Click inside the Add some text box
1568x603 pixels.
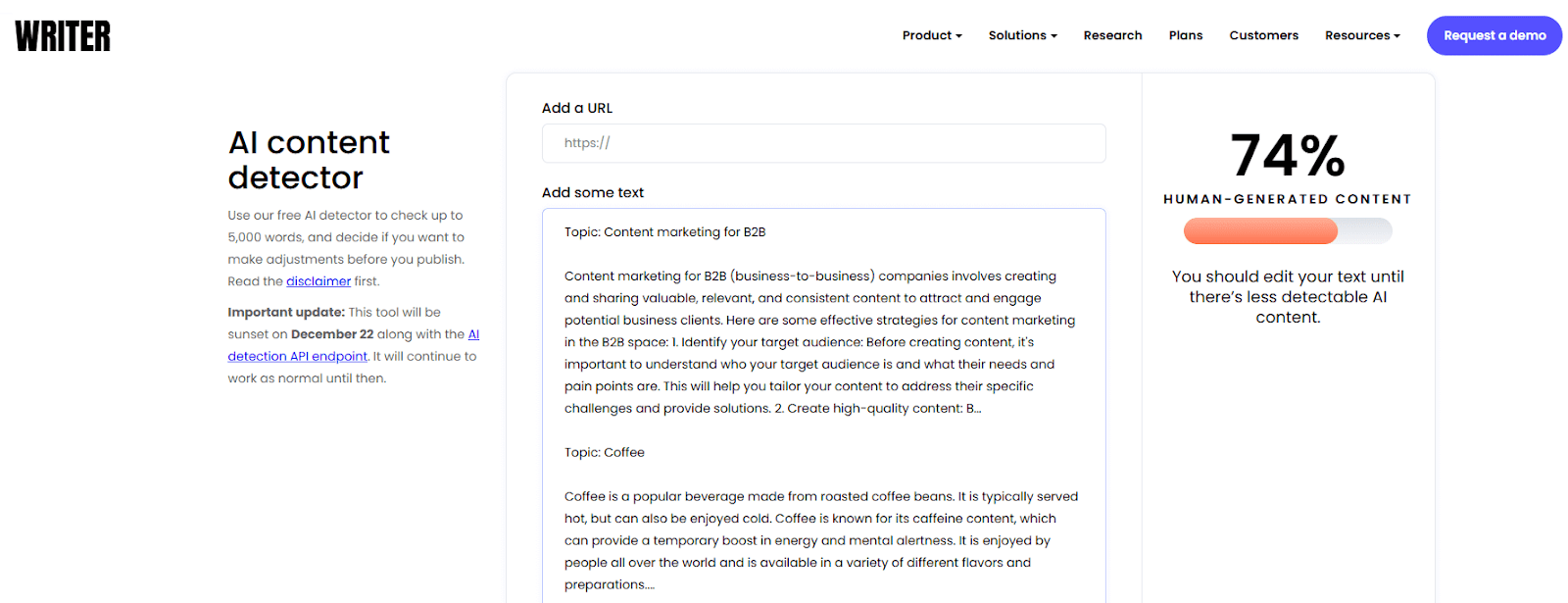[824, 392]
